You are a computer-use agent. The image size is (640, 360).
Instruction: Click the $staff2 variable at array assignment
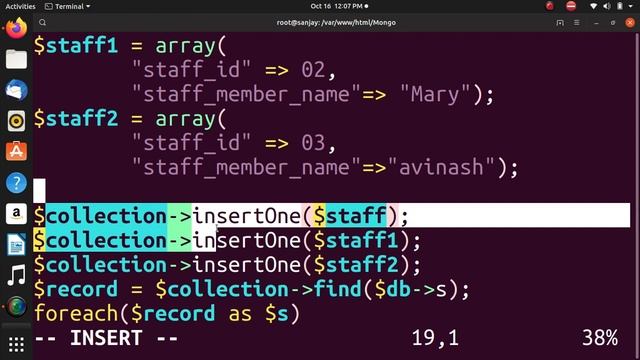point(76,119)
